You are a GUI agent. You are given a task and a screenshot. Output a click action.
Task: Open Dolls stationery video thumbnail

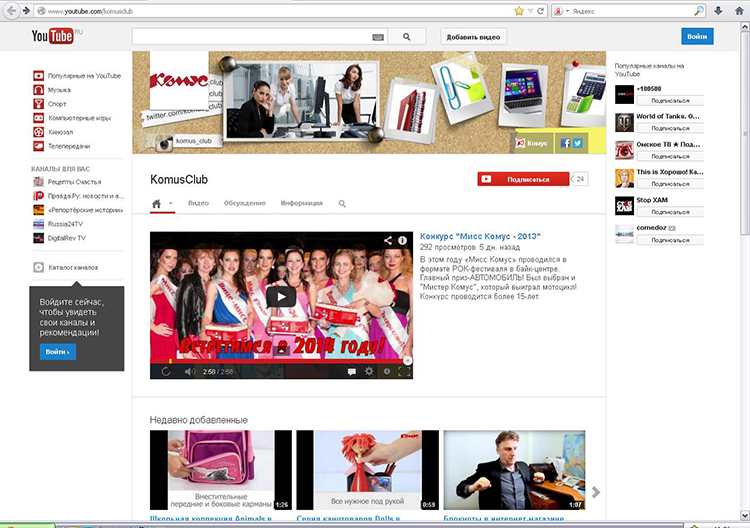tap(367, 470)
